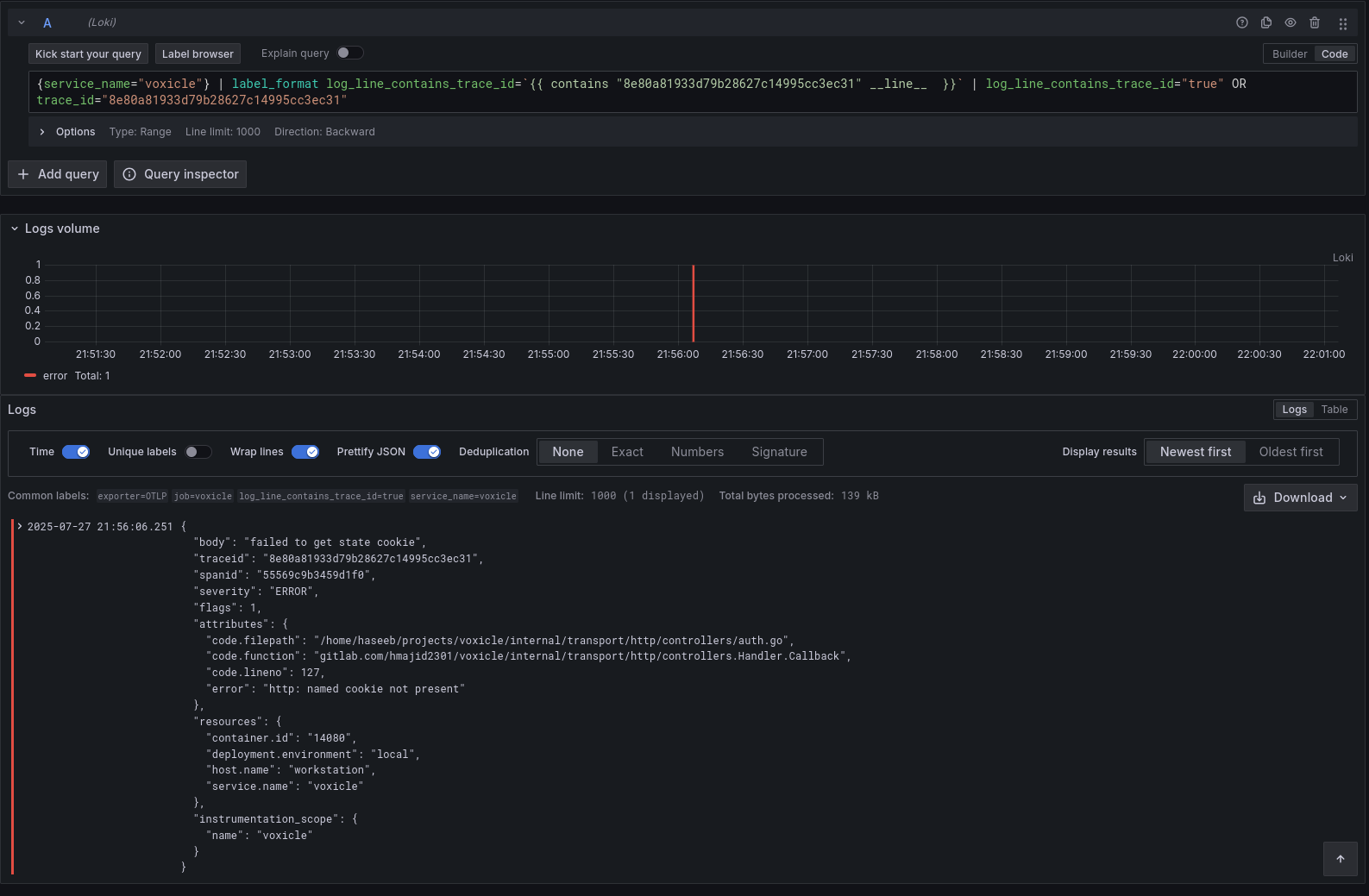Open the Query inspector
This screenshot has width=1369, height=896.
point(180,174)
